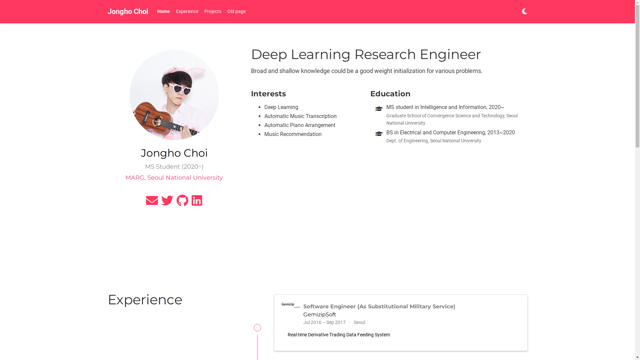
Task: Open the LinkedIn profile icon link
Action: [197, 200]
